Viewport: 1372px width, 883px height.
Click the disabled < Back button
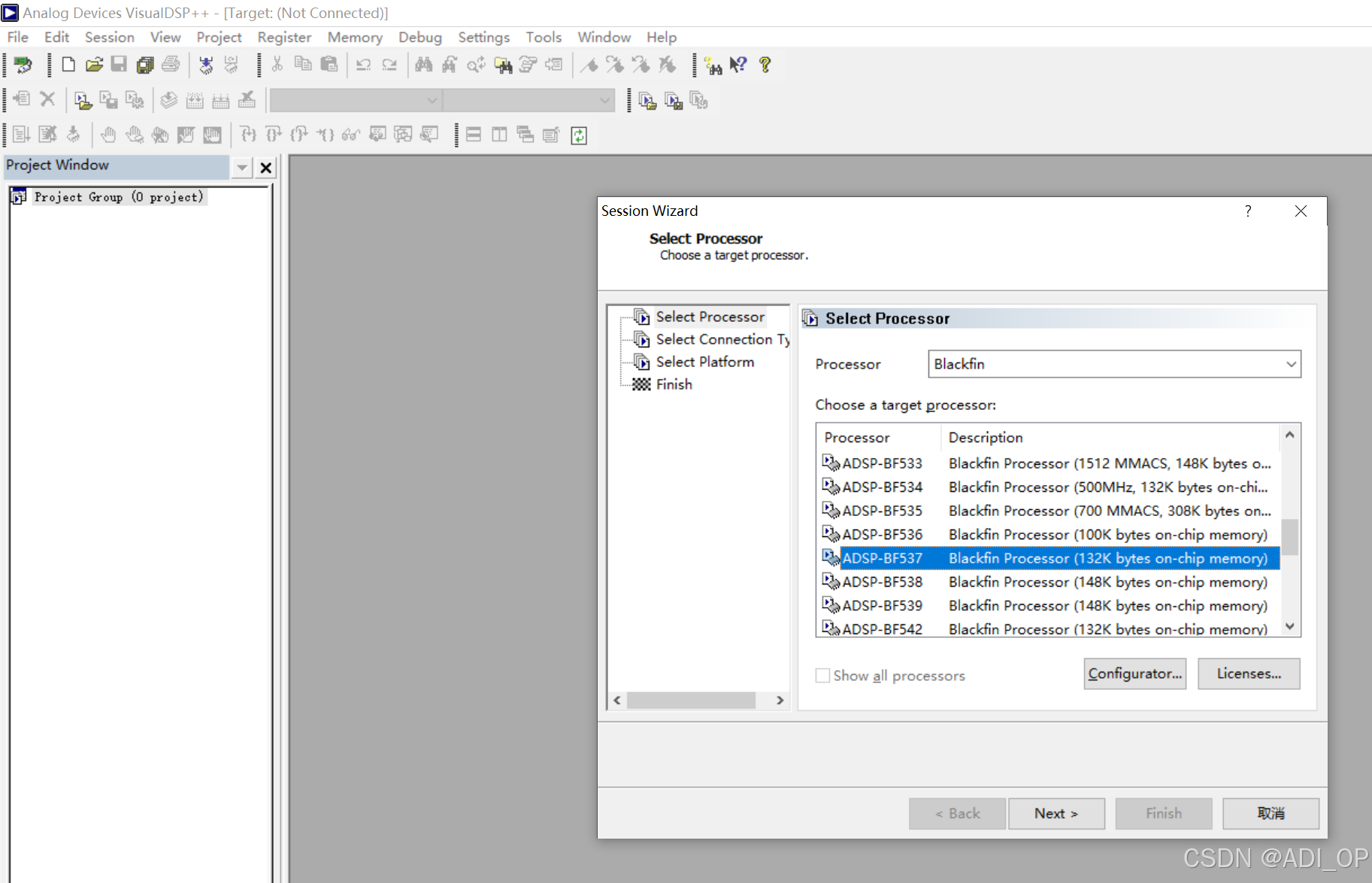[957, 813]
